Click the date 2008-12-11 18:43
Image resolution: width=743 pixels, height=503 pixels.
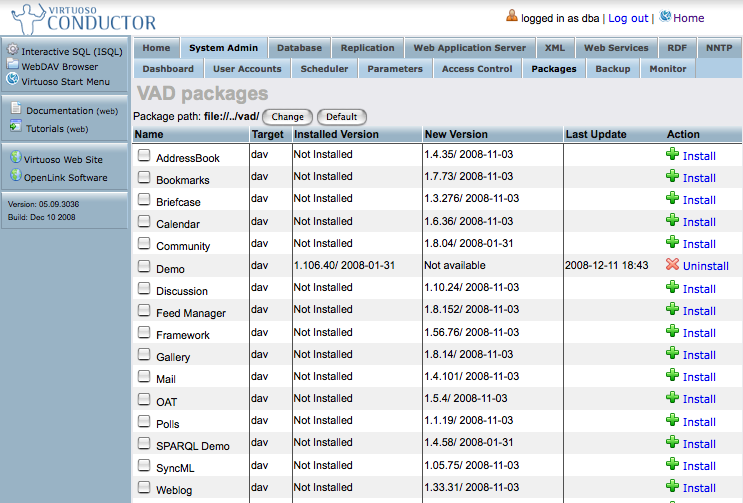(x=607, y=265)
